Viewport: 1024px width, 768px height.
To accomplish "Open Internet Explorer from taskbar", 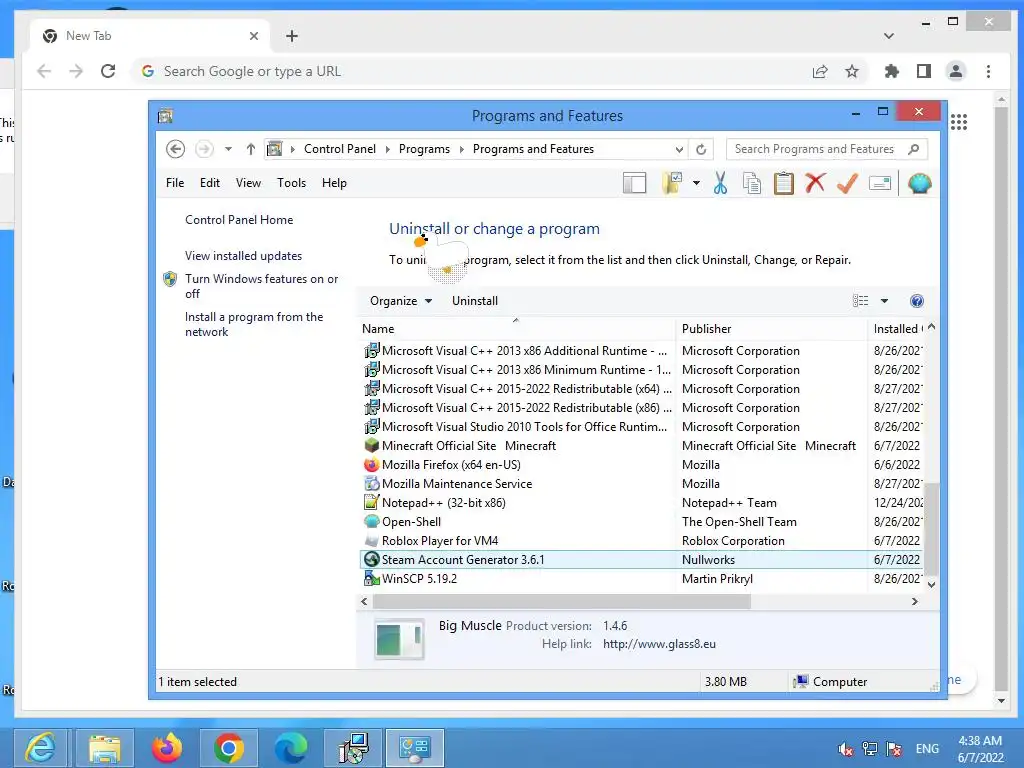I will [x=40, y=748].
